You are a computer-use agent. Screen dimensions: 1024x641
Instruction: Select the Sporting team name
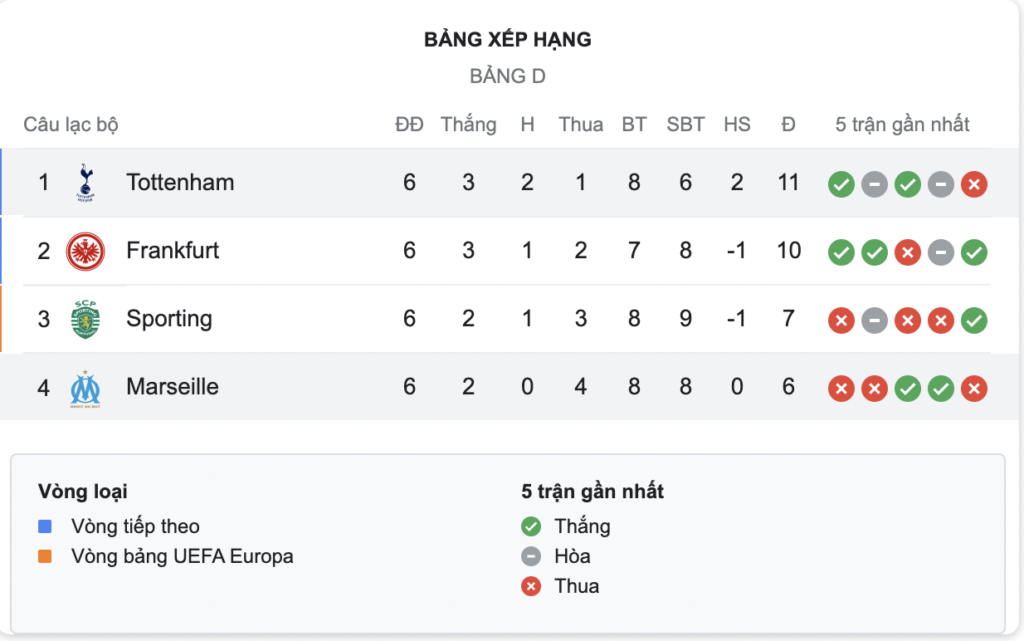(x=169, y=319)
